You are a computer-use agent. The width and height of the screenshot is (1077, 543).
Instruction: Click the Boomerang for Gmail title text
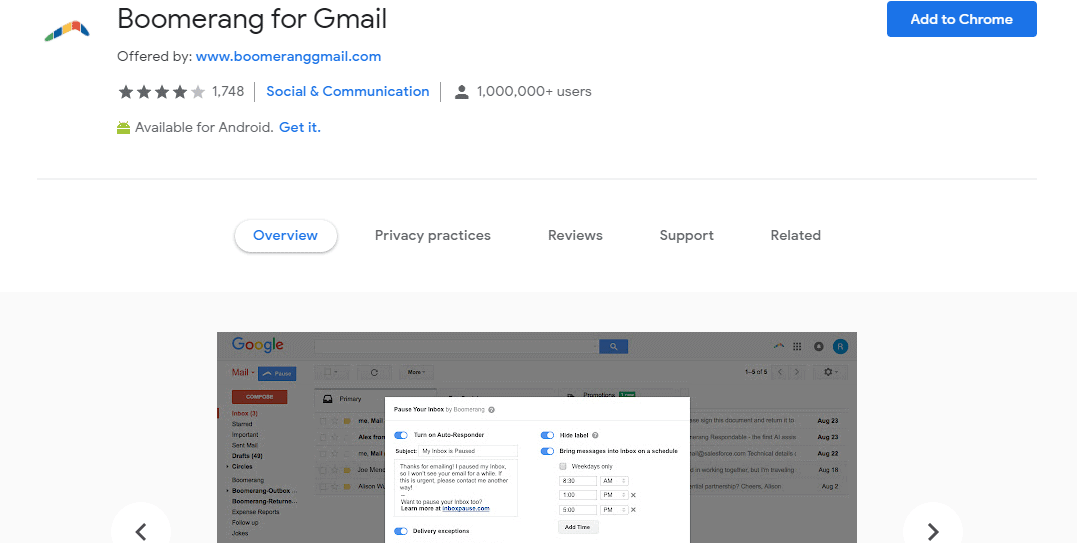tap(252, 19)
